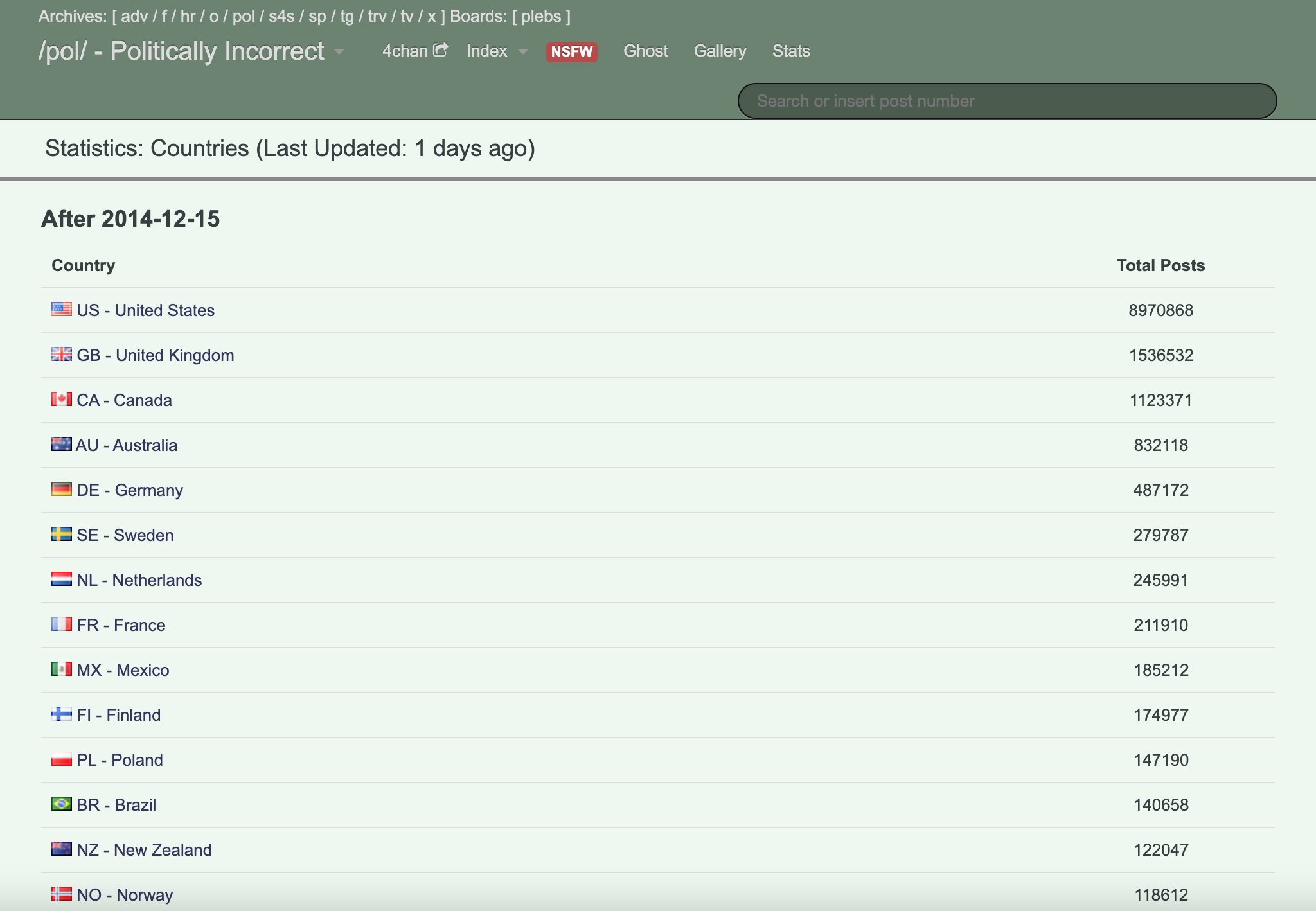This screenshot has height=911, width=1316.
Task: Open the 4chan link in navbar
Action: pyautogui.click(x=405, y=51)
